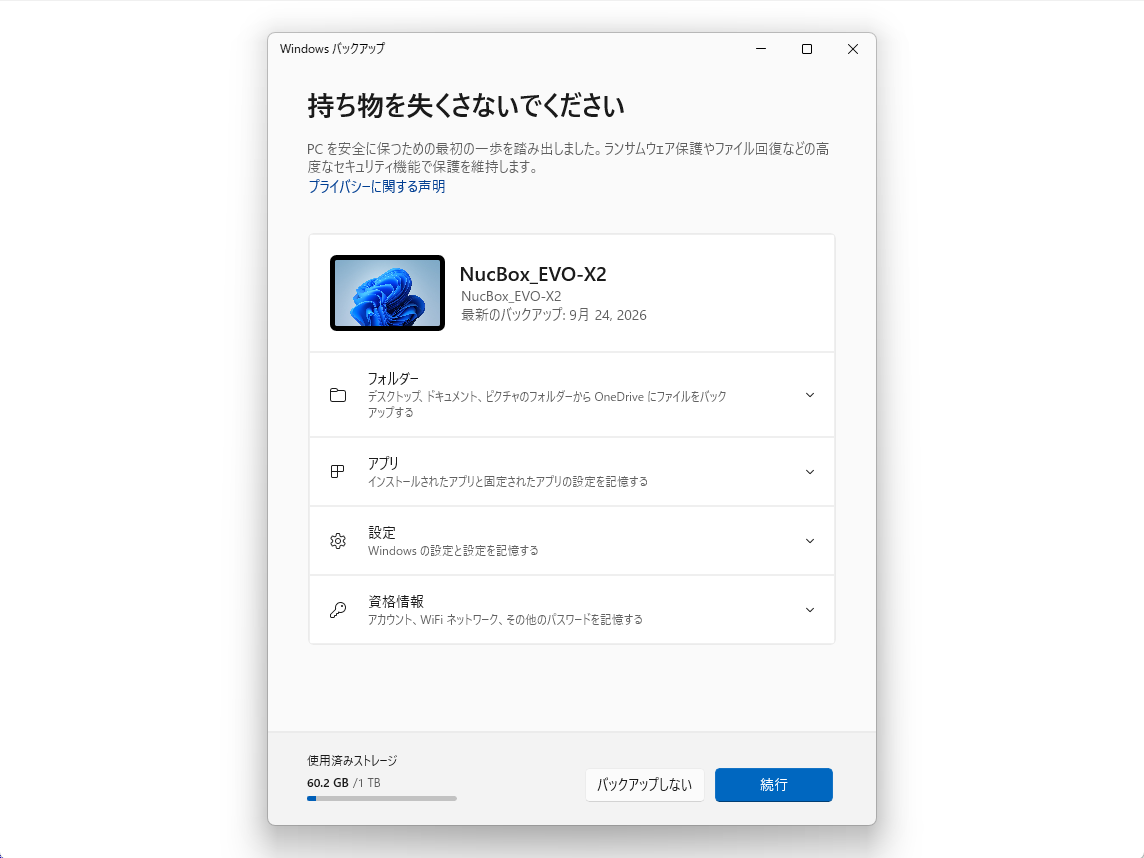1144x858 pixels.
Task: Click the folder icon in フォルダー row
Action: (x=338, y=395)
